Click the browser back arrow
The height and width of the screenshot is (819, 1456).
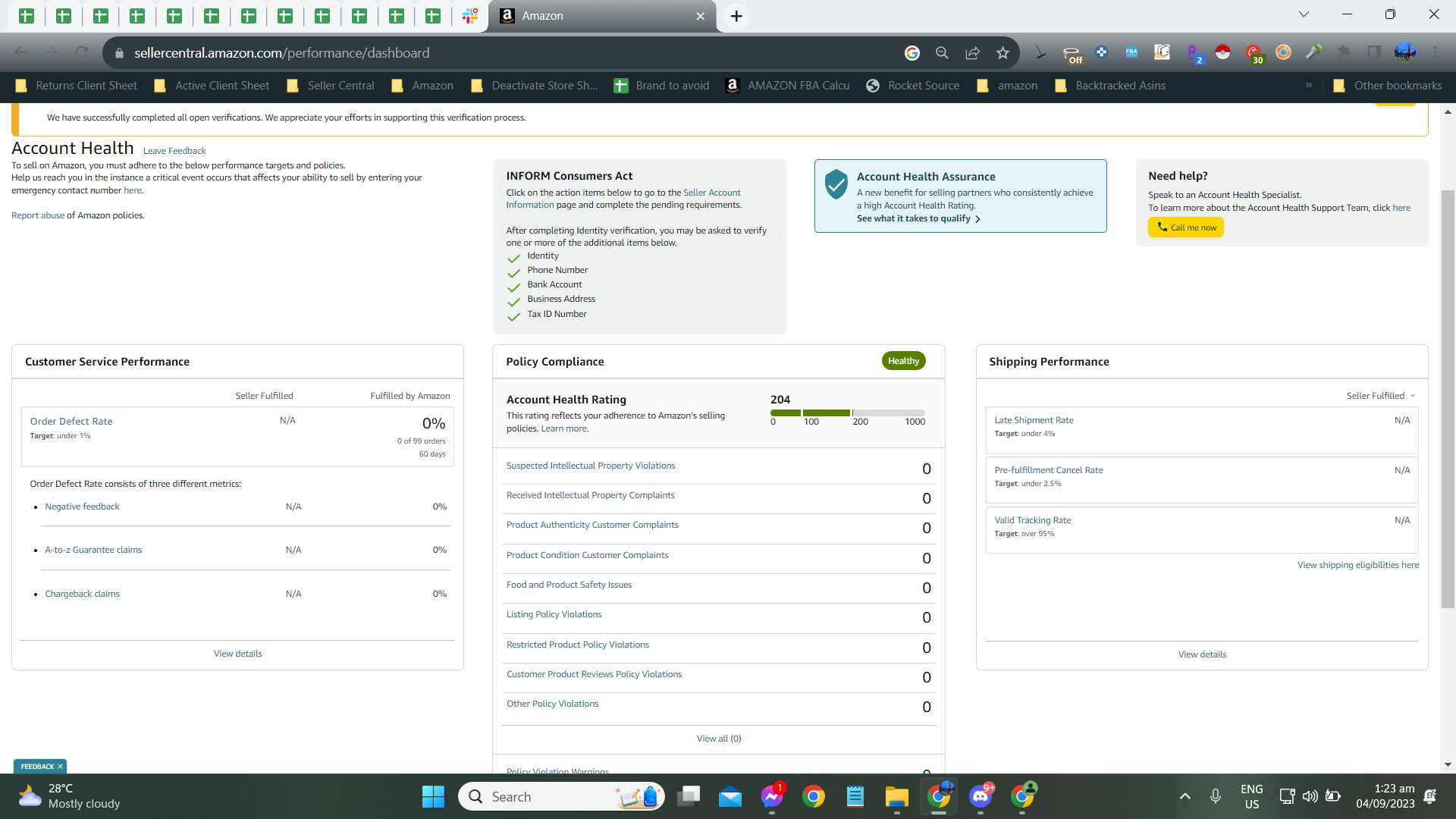coord(21,53)
